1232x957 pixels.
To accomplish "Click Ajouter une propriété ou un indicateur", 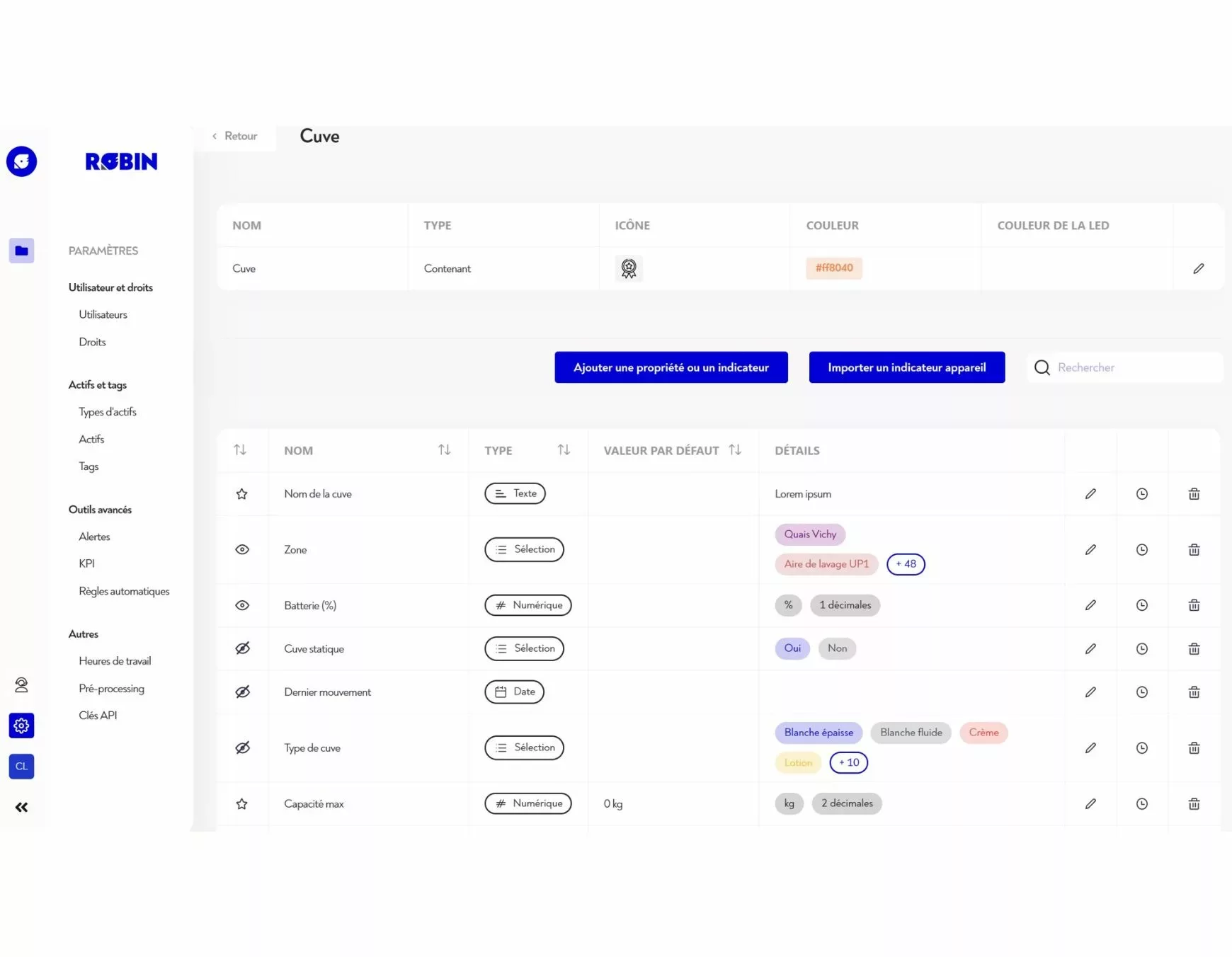I will point(671,367).
